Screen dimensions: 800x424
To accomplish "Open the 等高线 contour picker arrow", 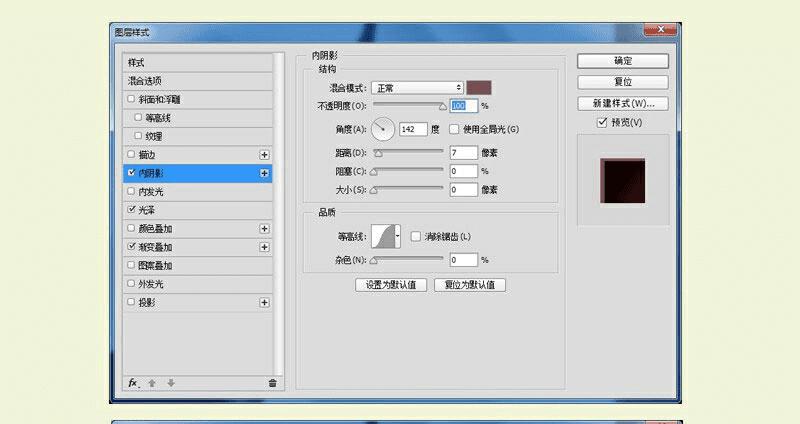I will coord(397,236).
